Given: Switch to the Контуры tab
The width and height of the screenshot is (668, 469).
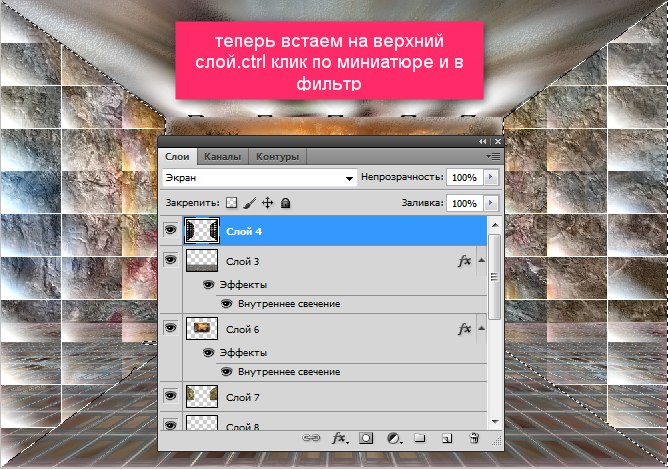Looking at the screenshot, I should click(x=277, y=157).
